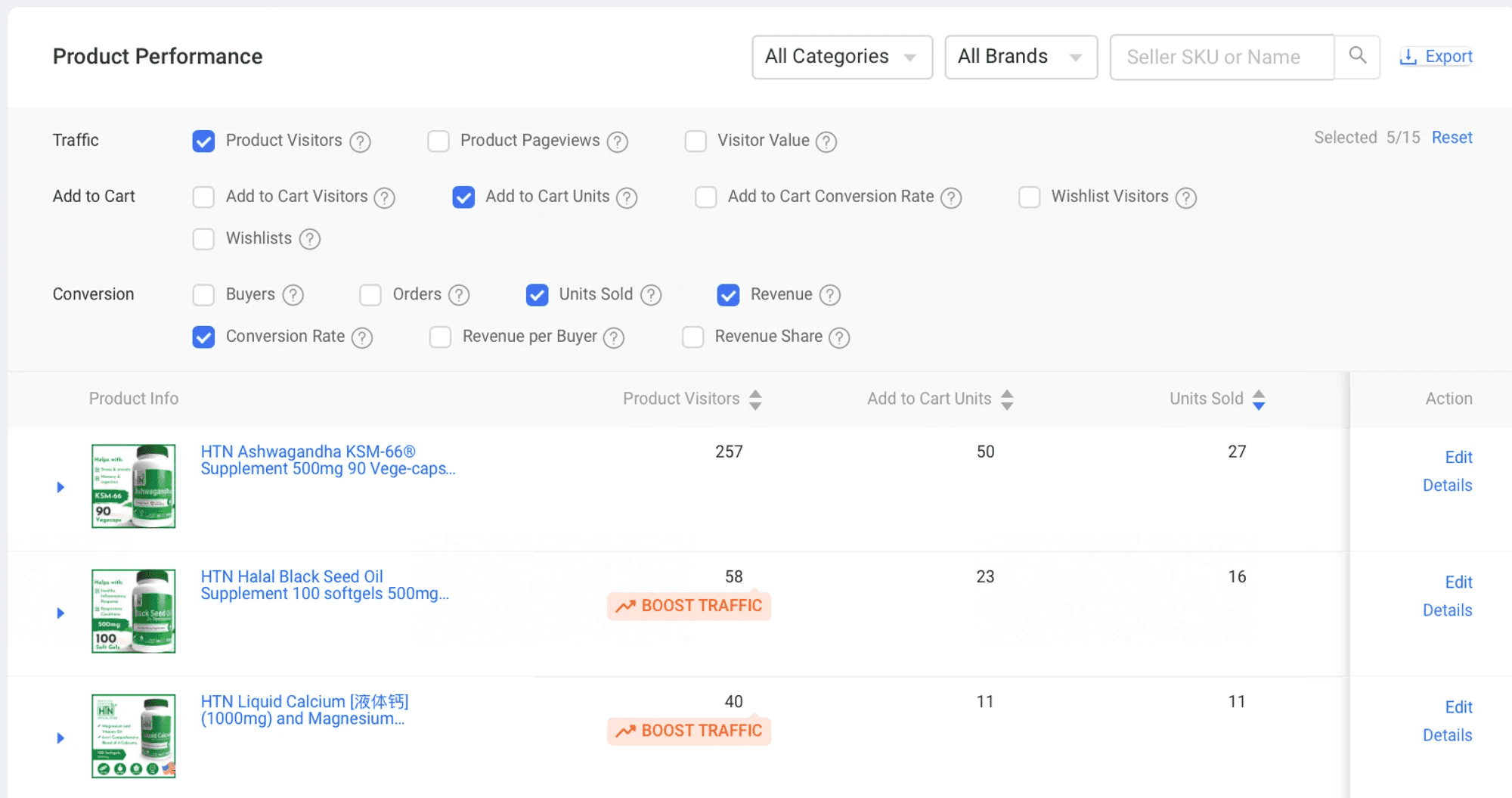
Task: Uncheck the Conversion Rate checkbox
Action: pyautogui.click(x=203, y=337)
